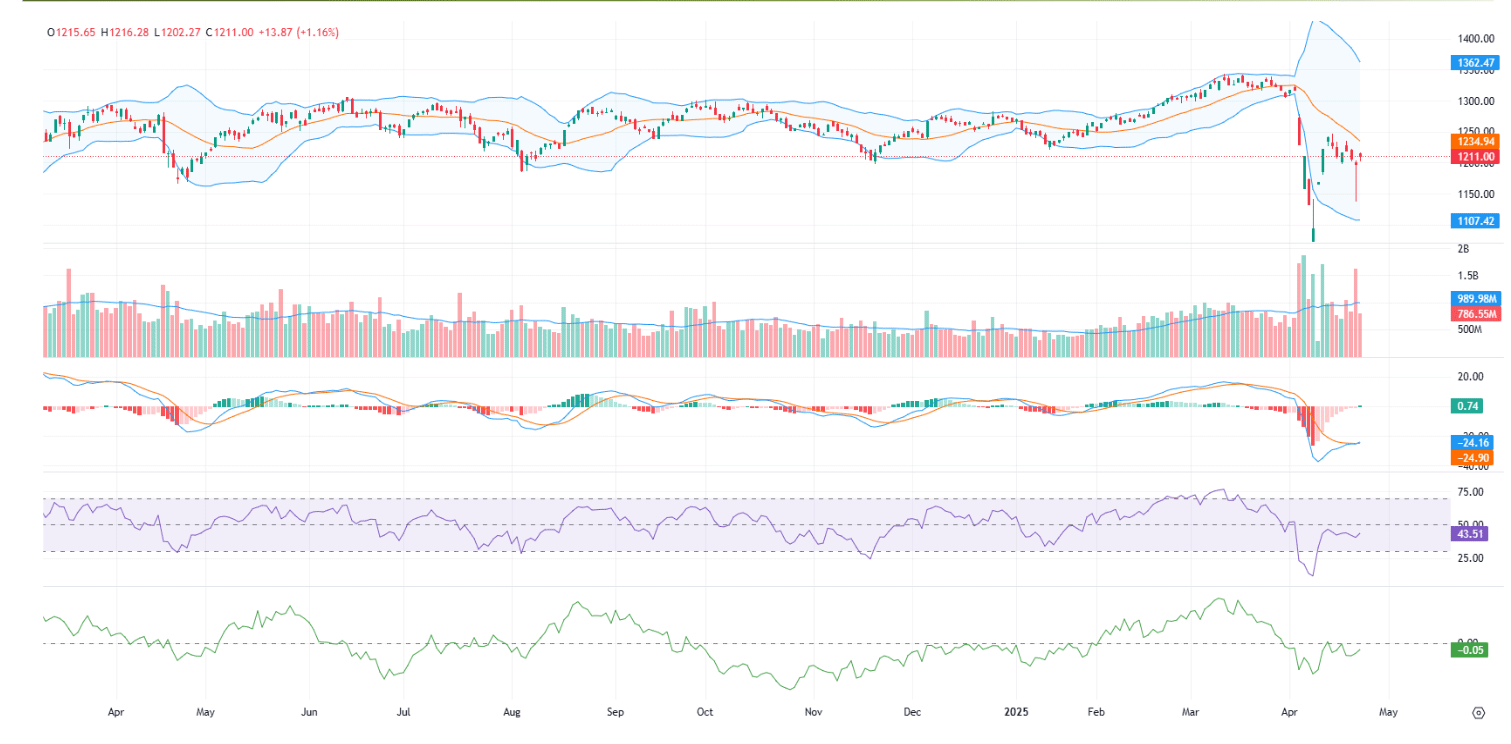Select the 75.00 level on the RSI scale

(1470, 492)
